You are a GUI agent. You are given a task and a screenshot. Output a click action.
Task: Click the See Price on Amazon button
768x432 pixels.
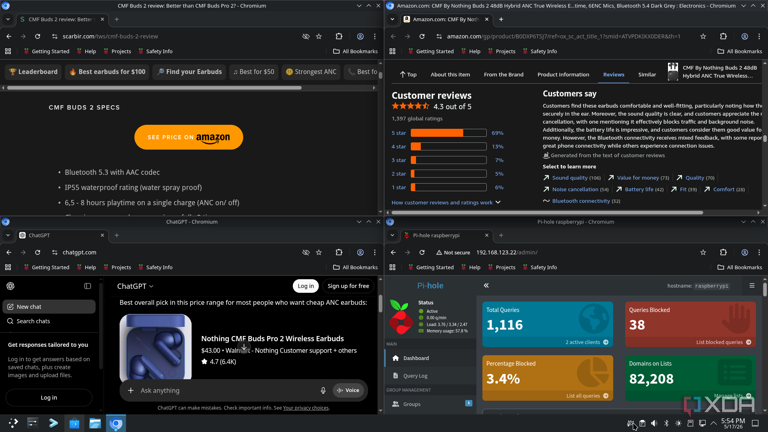click(189, 137)
